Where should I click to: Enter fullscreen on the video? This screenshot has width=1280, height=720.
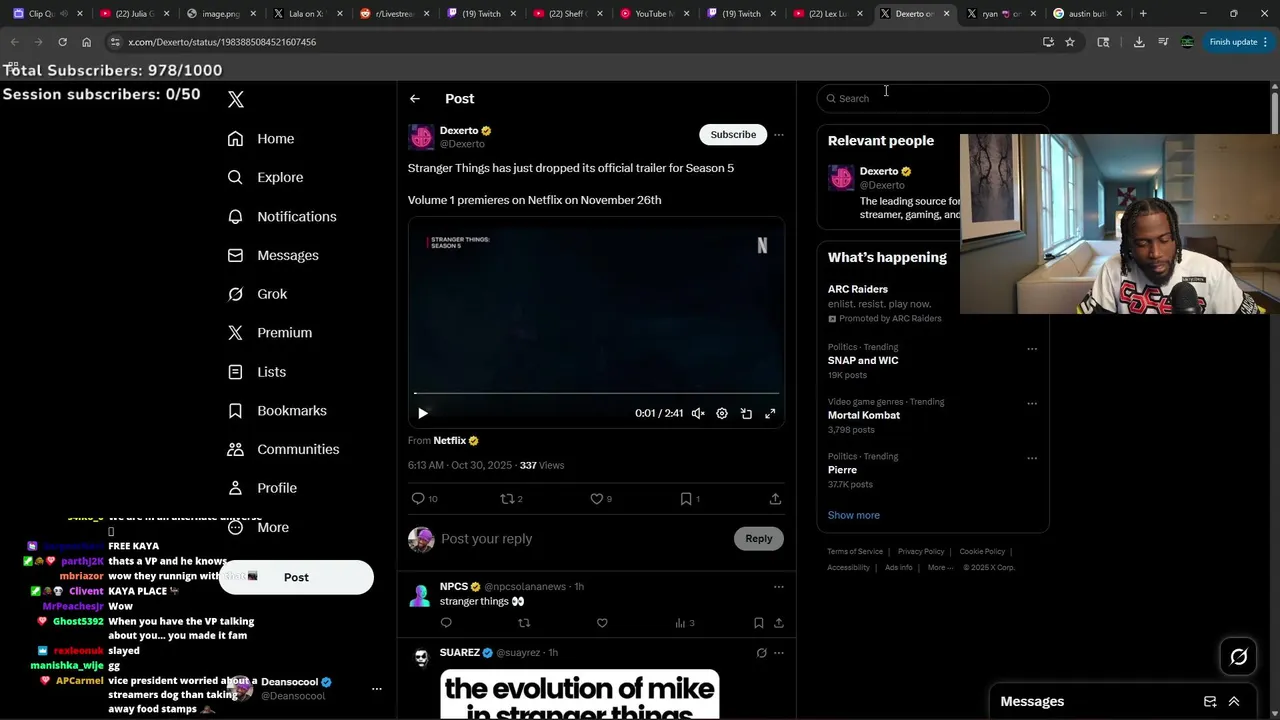click(770, 413)
